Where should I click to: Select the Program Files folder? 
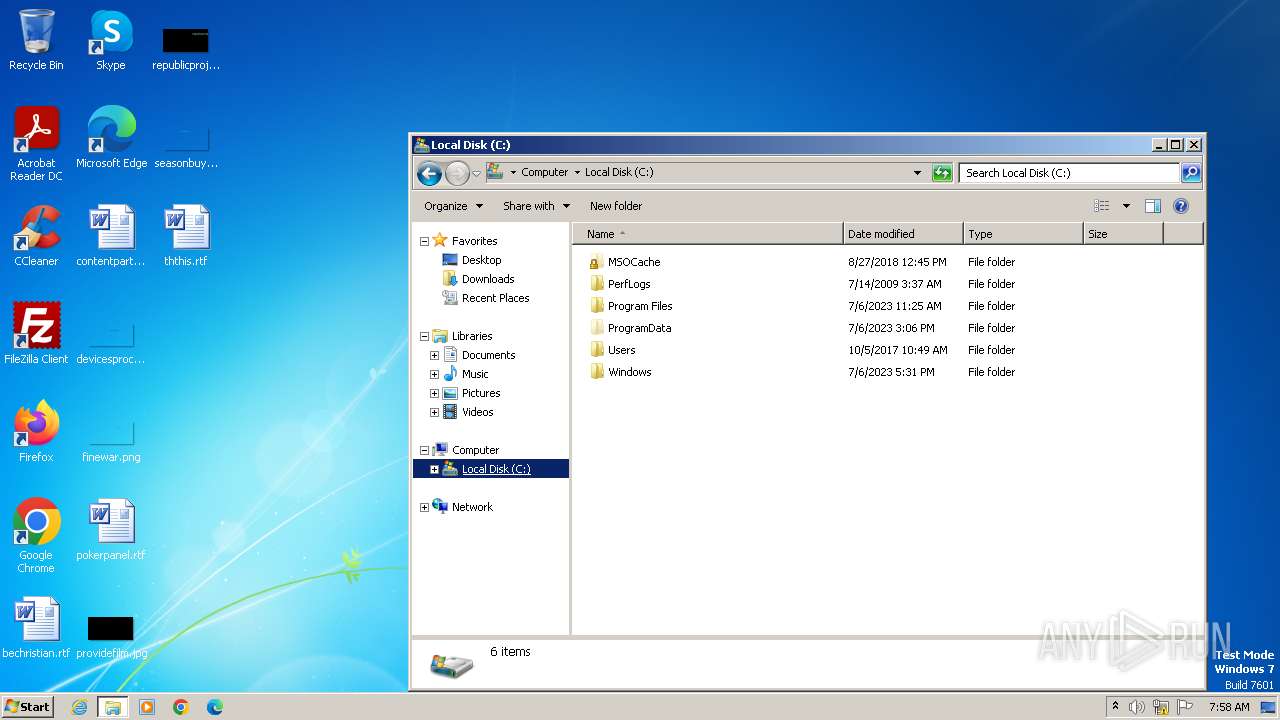click(x=640, y=306)
